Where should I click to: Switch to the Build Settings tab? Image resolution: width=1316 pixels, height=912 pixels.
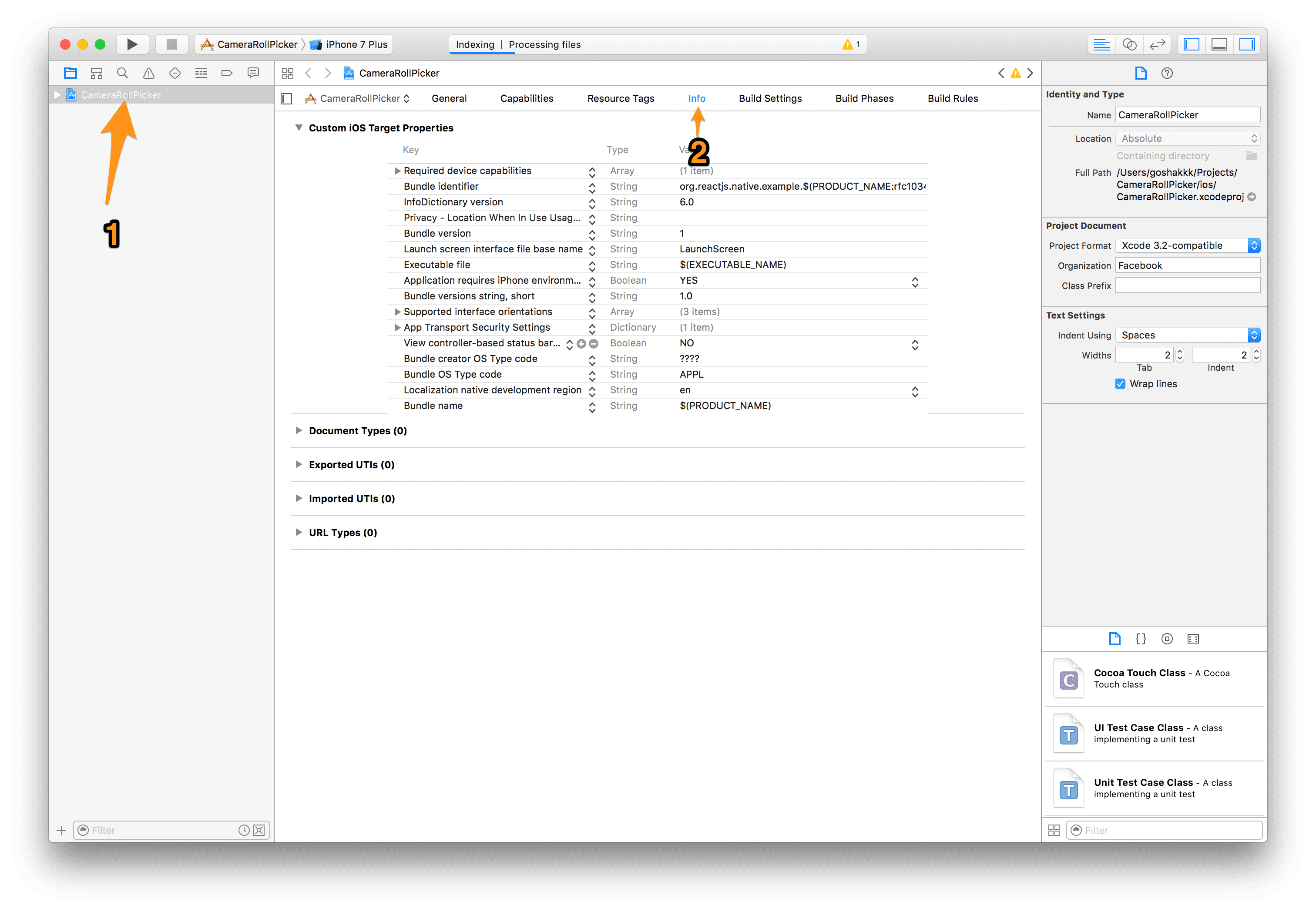pos(770,99)
